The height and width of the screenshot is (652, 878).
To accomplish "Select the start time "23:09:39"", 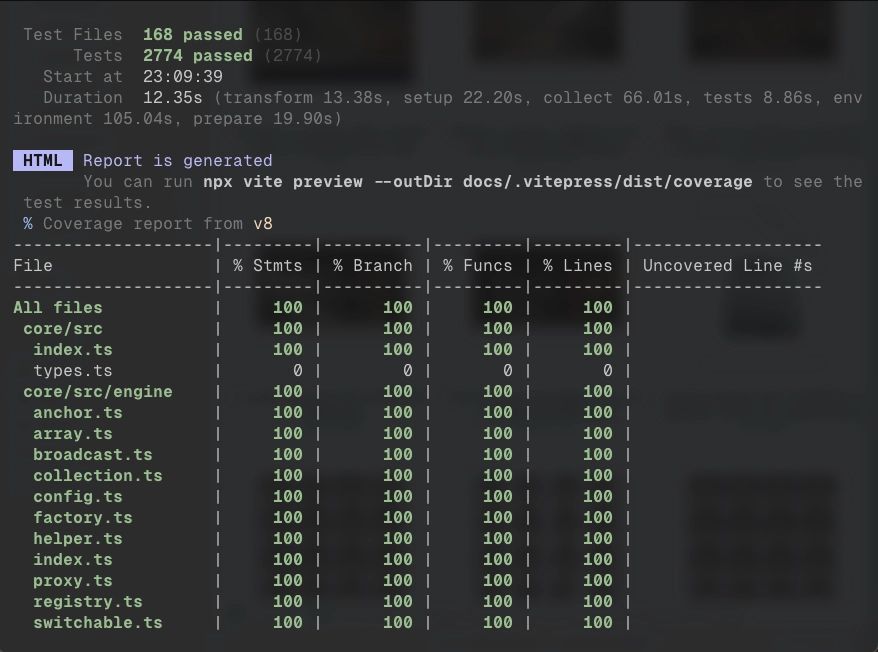I will (183, 77).
